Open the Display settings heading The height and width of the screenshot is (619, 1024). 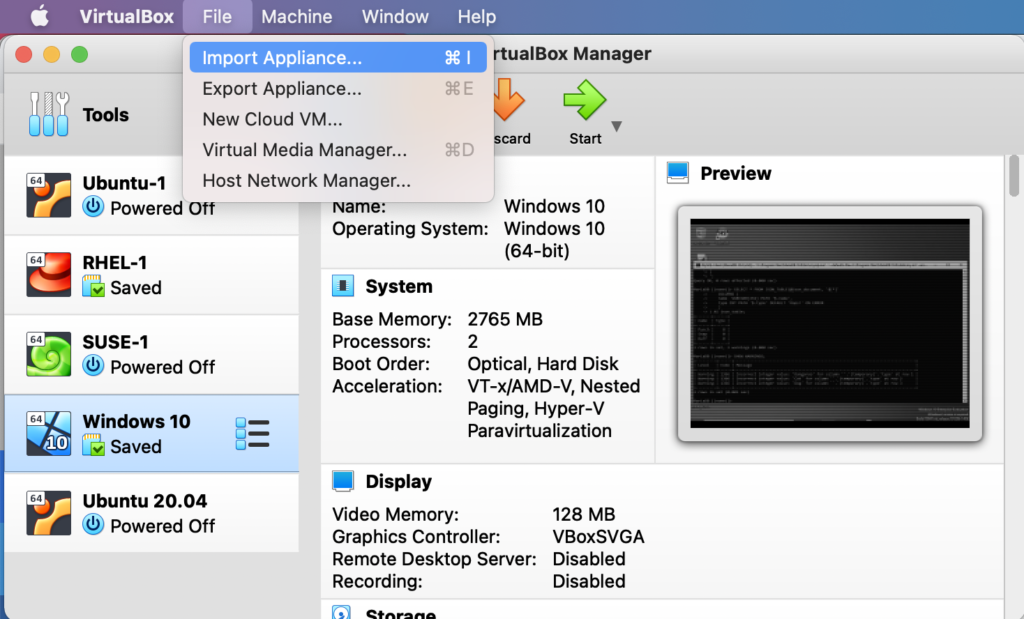tap(398, 482)
